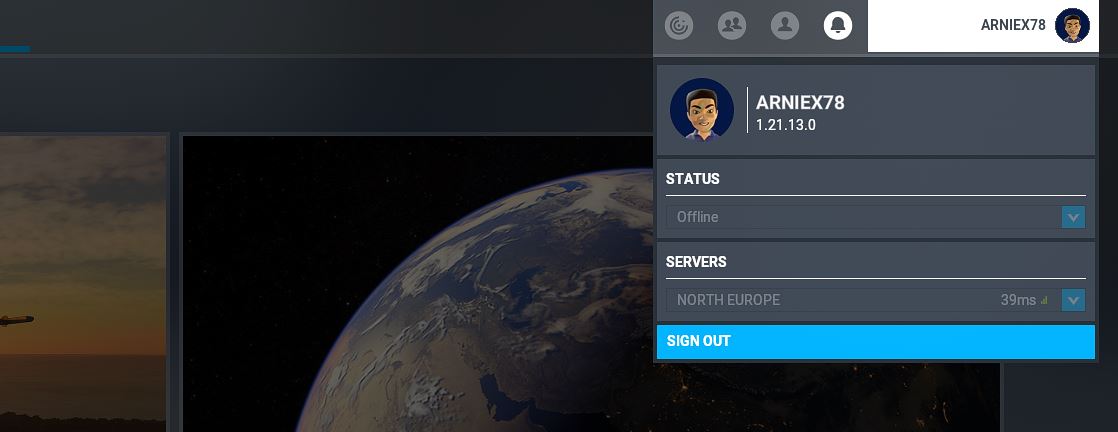Open the live activity swirl icon
1118x432 pixels.
pyautogui.click(x=679, y=26)
